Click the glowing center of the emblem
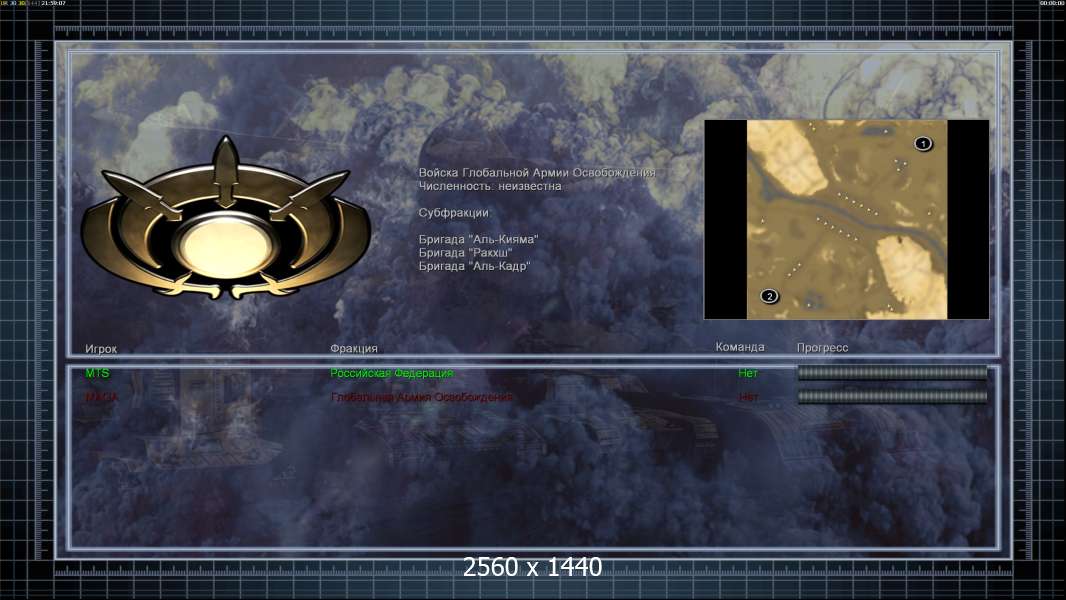Screen dimensions: 1066x600 click(226, 247)
